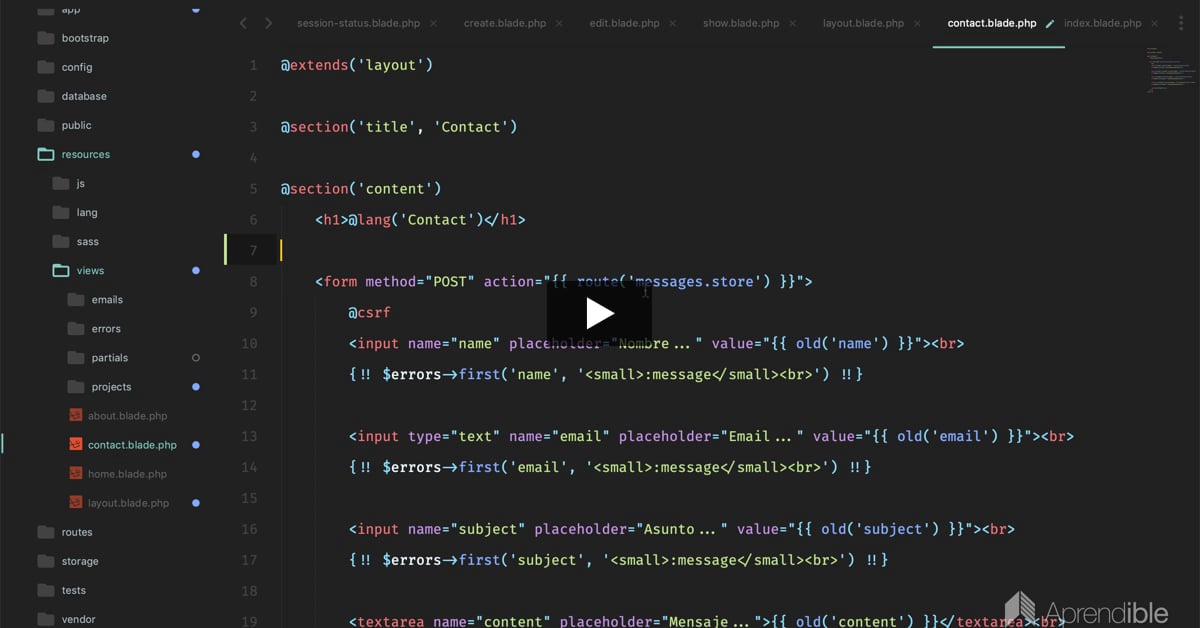Open contact.blade.php in sidebar
This screenshot has width=1200, height=628.
click(x=132, y=444)
